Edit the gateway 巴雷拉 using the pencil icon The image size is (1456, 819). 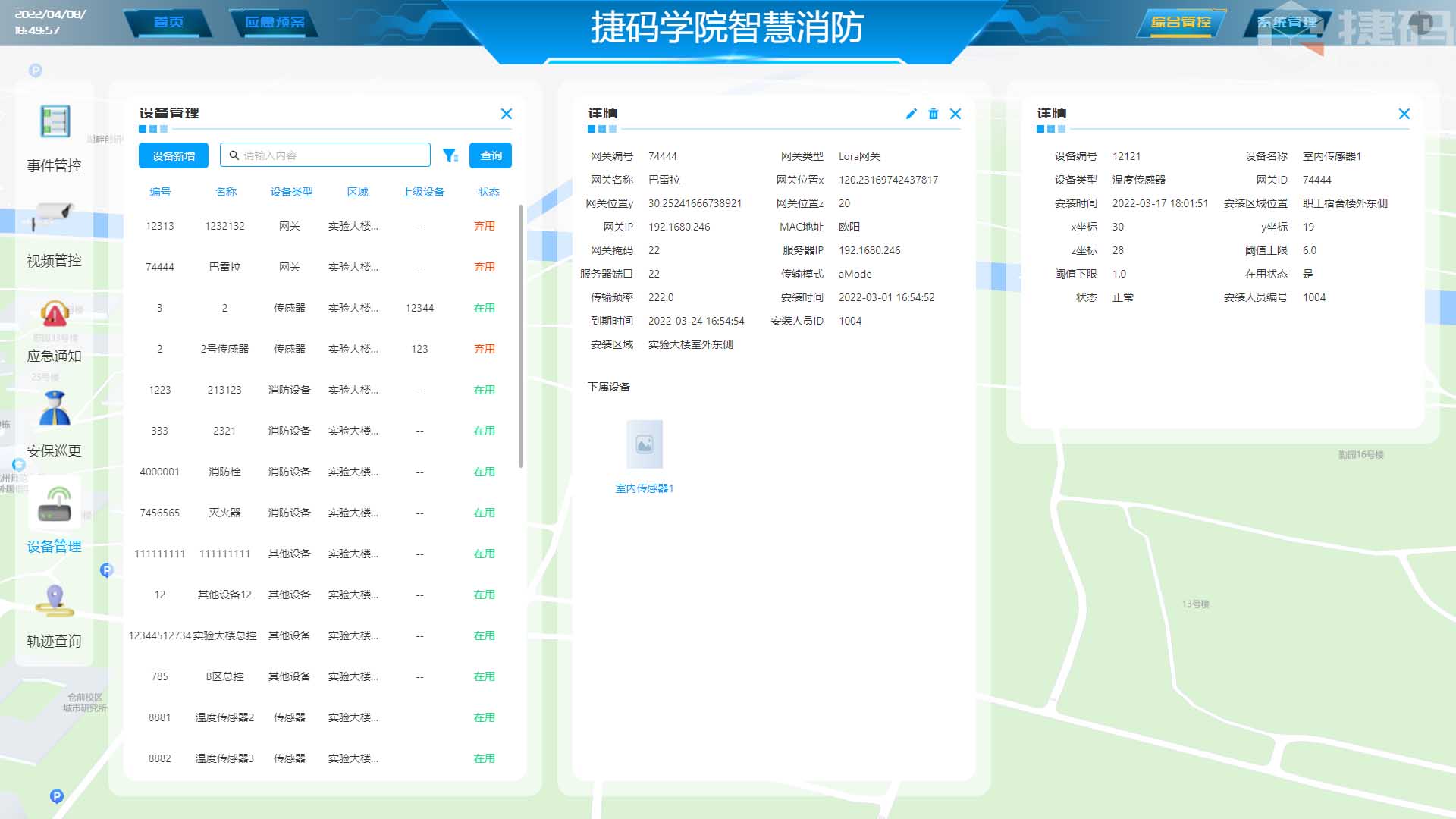(x=910, y=114)
